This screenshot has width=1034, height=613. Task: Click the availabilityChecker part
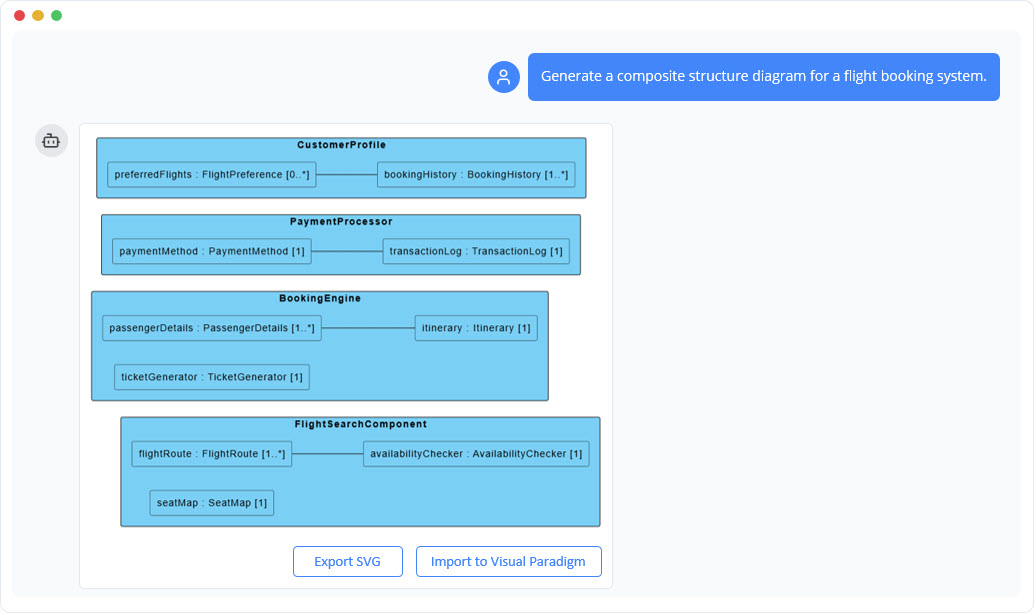point(476,453)
